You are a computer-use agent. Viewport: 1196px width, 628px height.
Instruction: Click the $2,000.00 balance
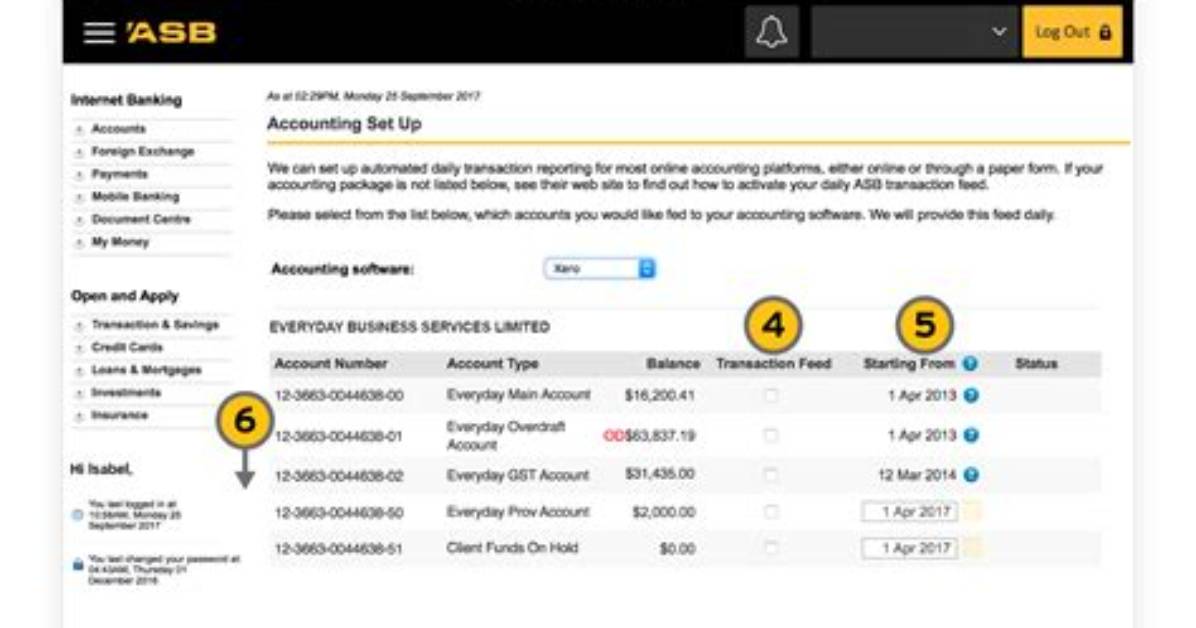pos(664,511)
